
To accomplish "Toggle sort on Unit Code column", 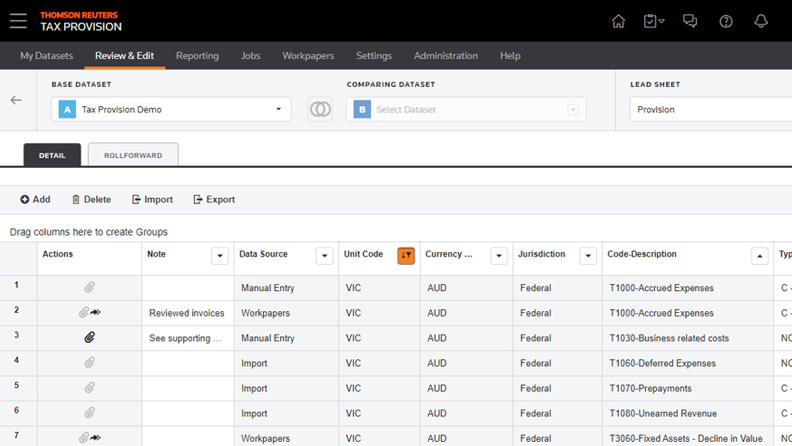I will (x=405, y=256).
